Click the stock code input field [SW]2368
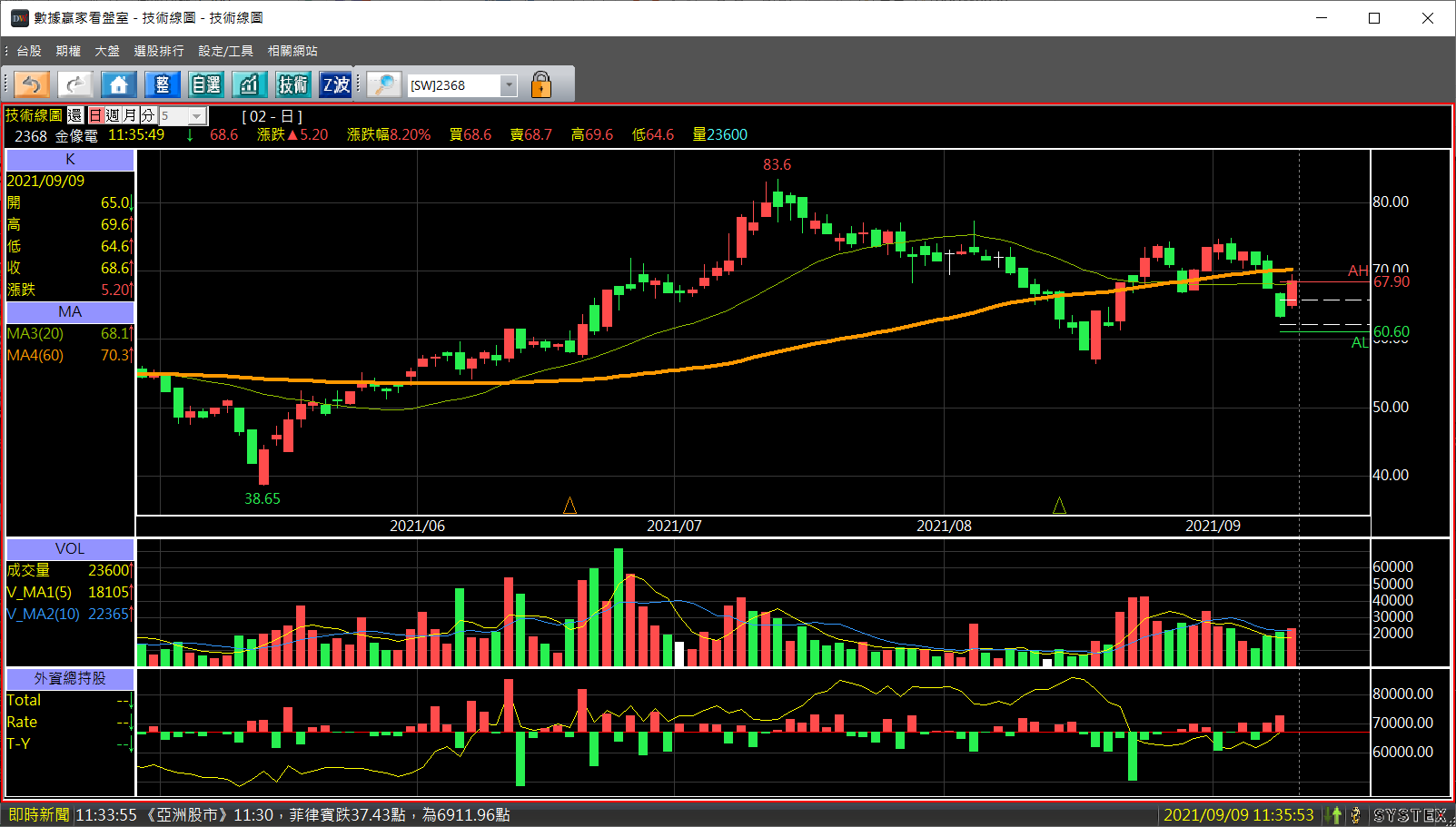 point(453,85)
